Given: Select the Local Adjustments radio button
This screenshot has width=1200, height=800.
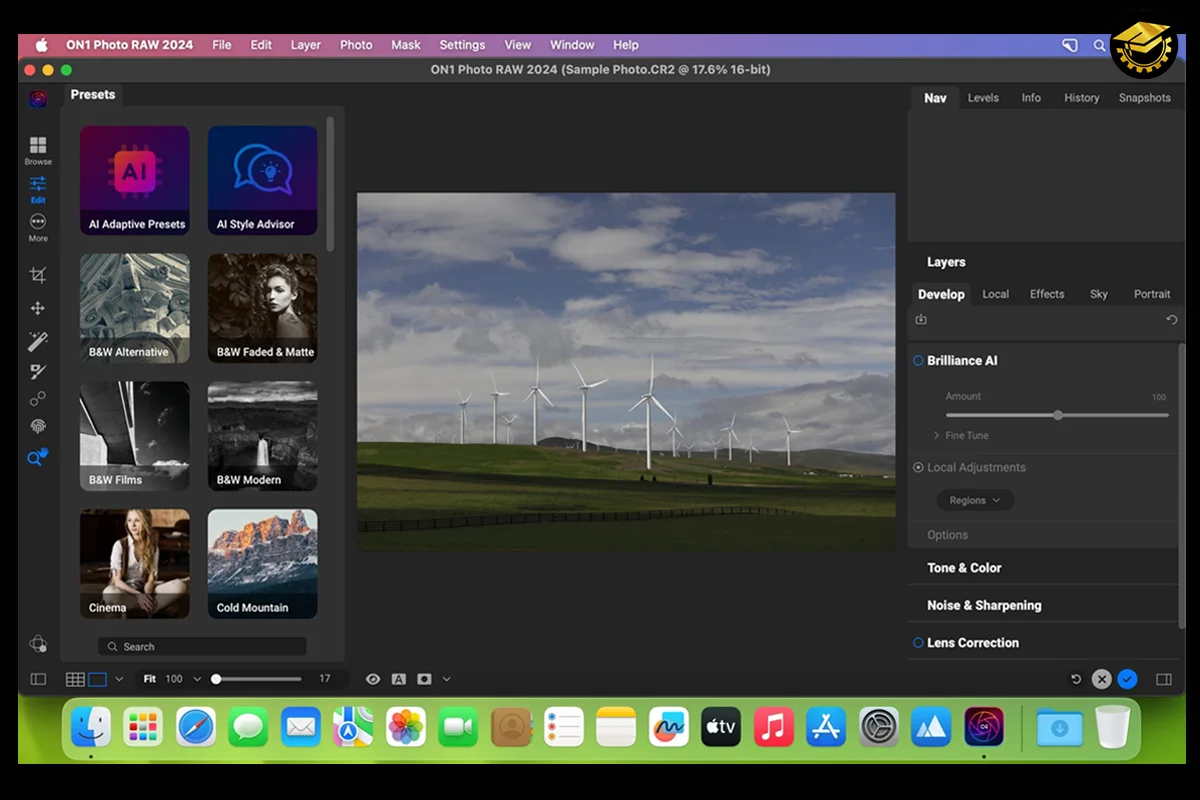Looking at the screenshot, I should [x=918, y=468].
